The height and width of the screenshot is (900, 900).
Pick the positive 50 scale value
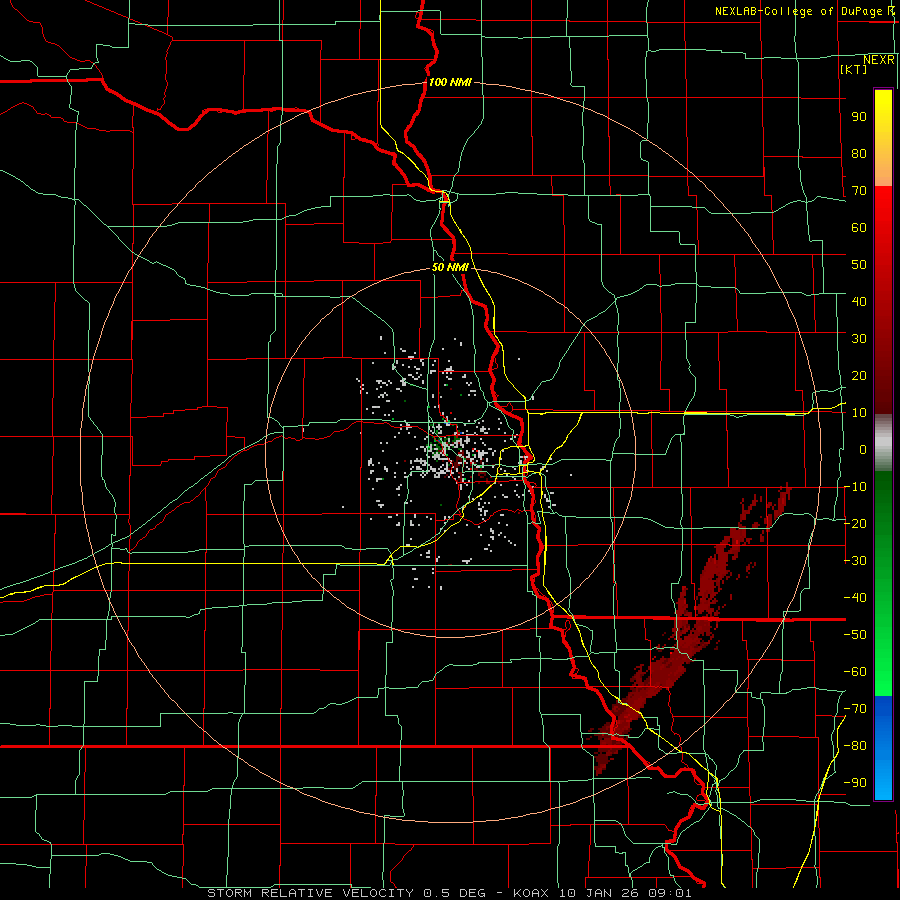[859, 265]
